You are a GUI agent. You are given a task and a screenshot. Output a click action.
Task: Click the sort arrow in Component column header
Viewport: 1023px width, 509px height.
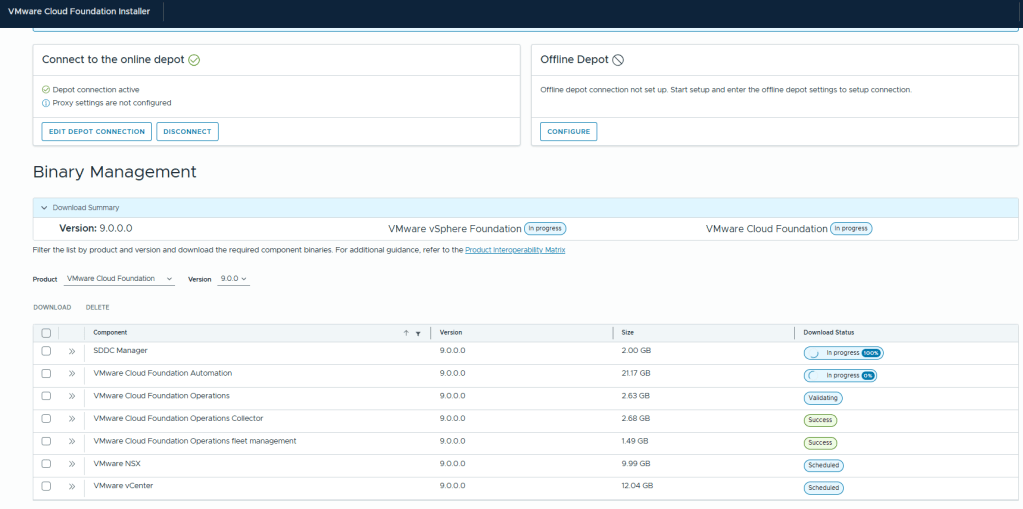coord(406,333)
